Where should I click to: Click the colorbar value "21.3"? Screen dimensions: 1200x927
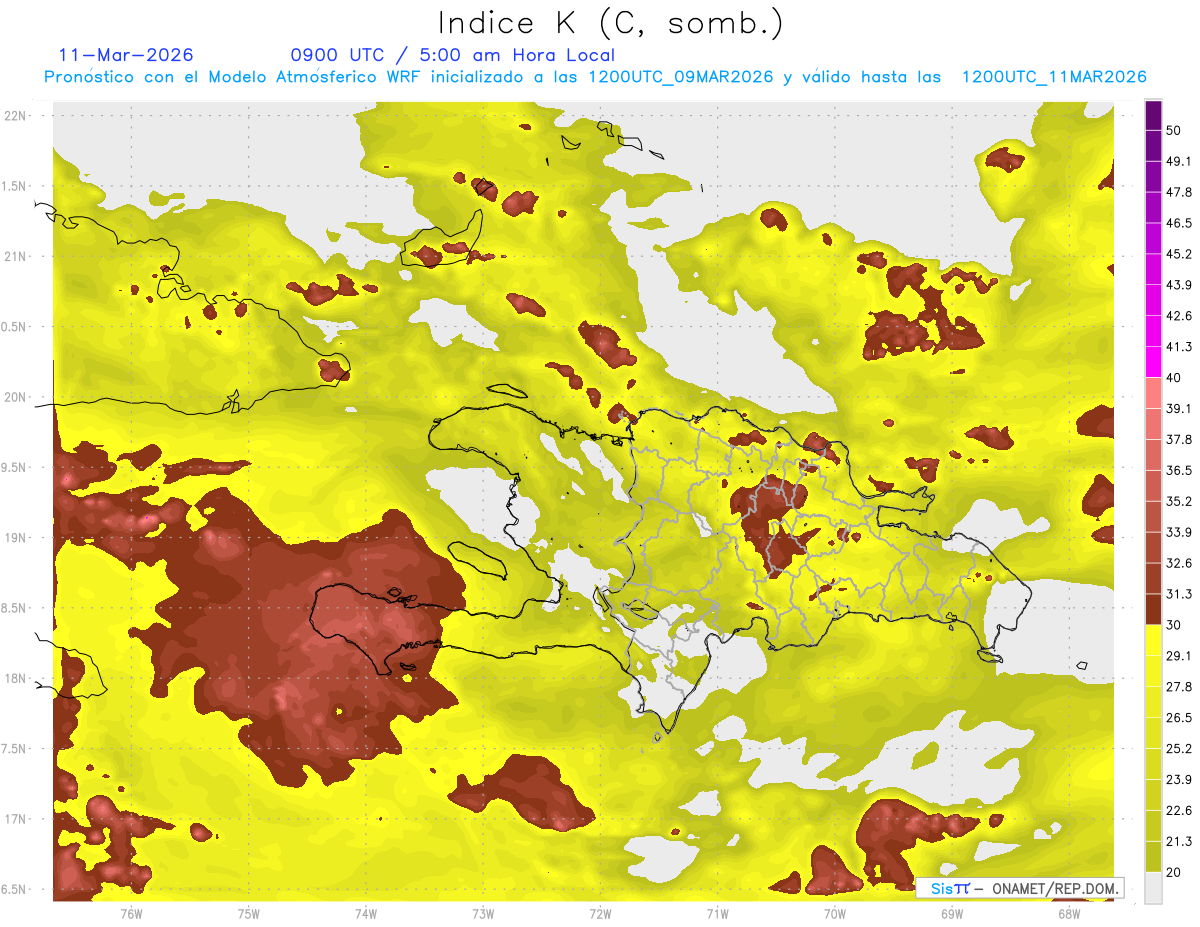click(1178, 841)
